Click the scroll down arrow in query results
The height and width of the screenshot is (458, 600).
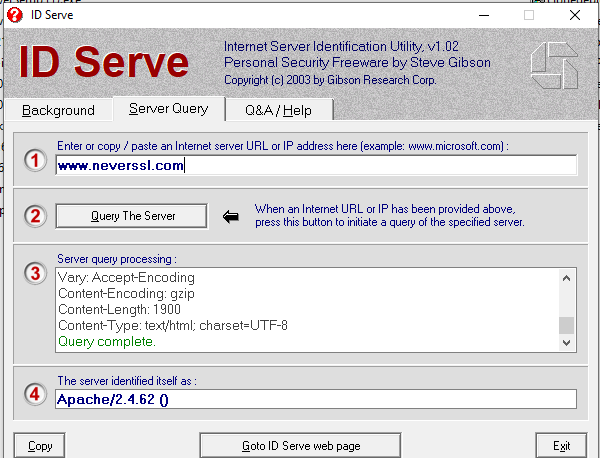coord(567,342)
